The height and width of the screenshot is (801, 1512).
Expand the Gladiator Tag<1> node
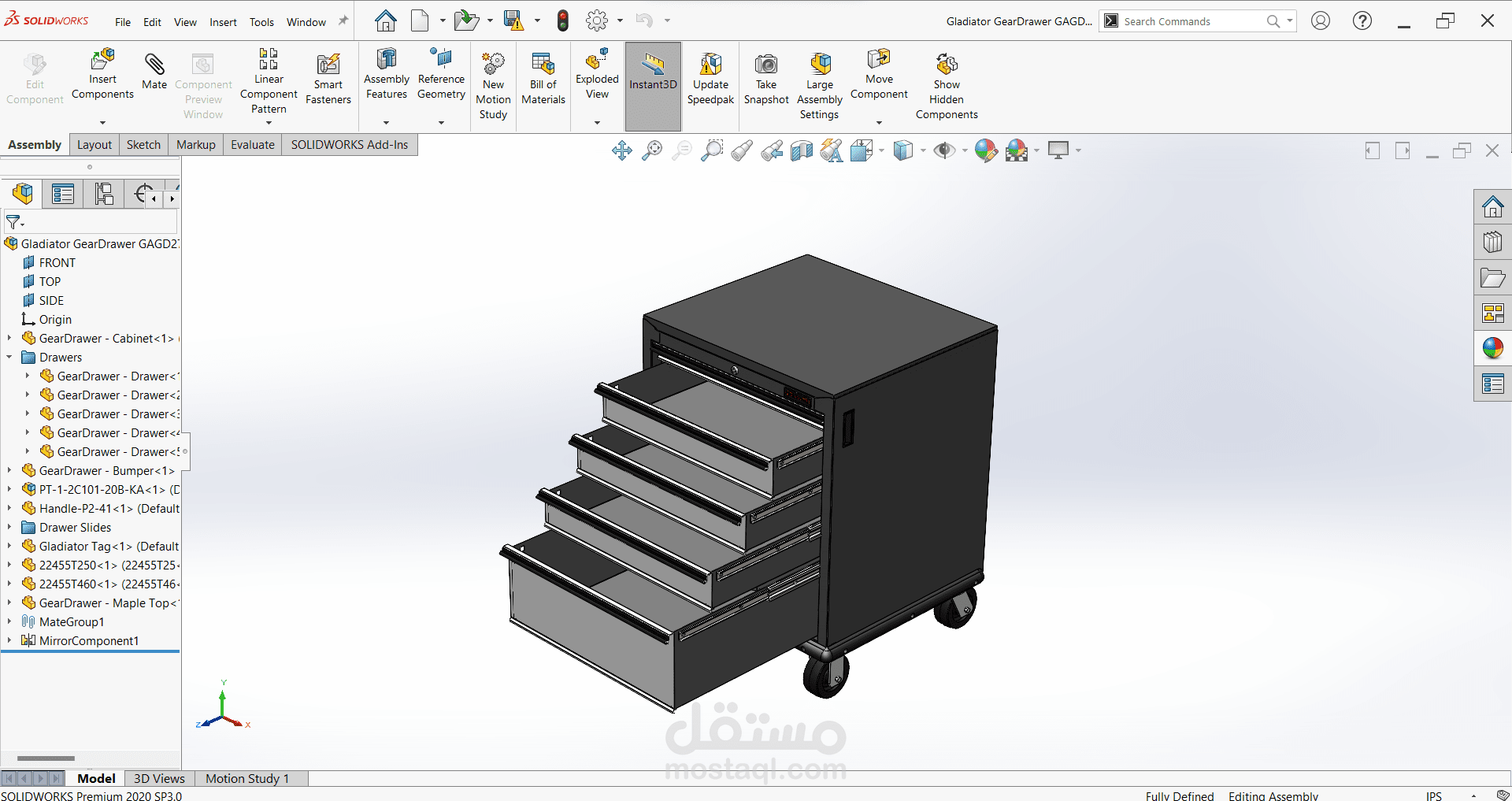(9, 546)
